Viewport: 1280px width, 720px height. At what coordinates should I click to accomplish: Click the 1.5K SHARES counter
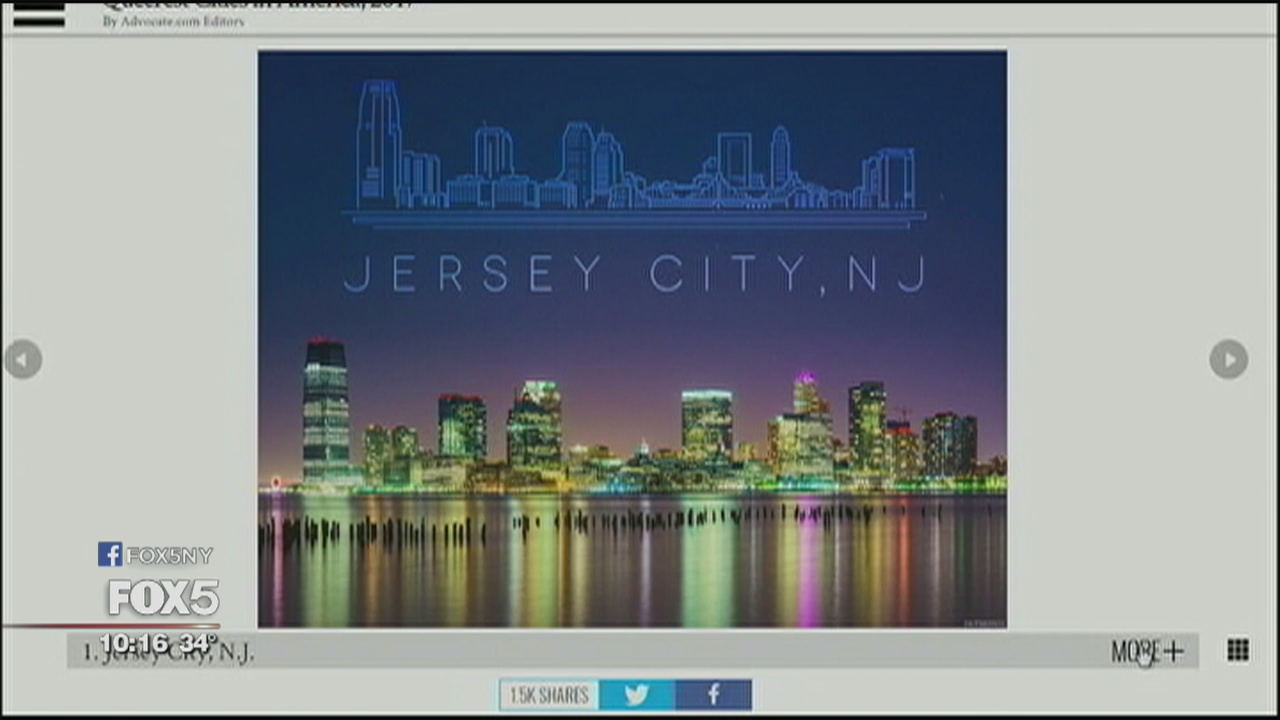[549, 695]
